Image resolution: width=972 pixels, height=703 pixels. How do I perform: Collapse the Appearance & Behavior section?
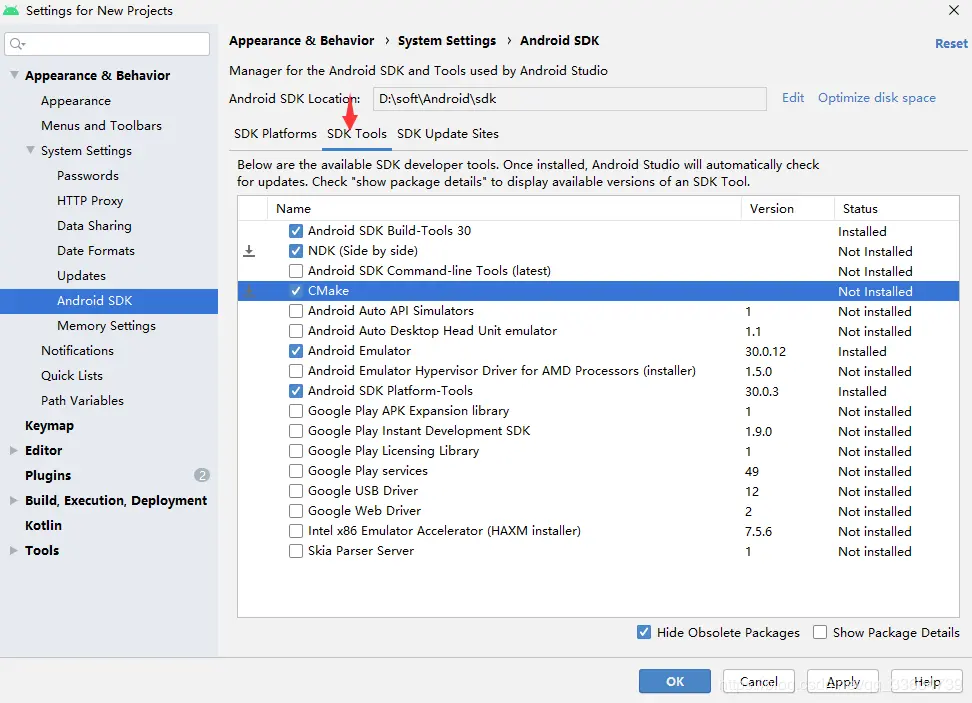click(14, 75)
